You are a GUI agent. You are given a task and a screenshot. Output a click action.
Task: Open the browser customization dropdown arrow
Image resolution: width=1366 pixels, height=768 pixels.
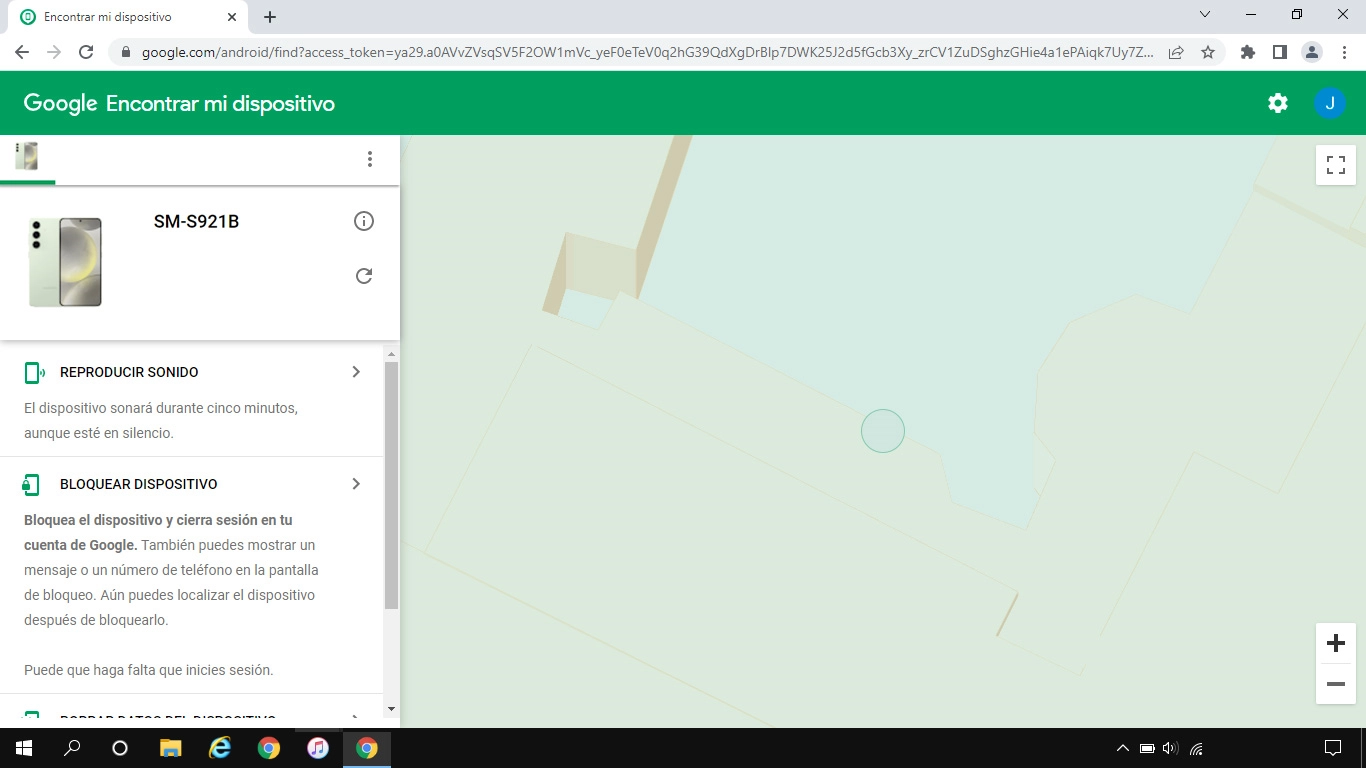coord(1204,13)
